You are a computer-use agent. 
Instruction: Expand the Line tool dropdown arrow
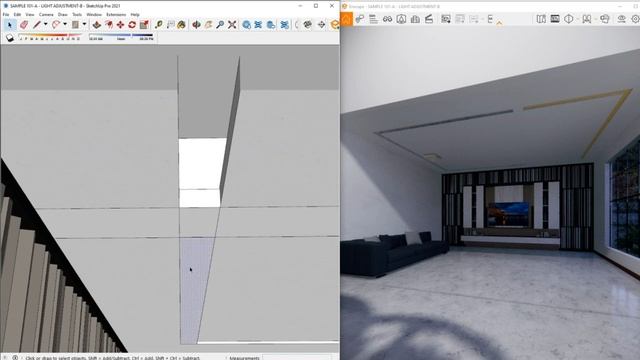click(x=45, y=24)
